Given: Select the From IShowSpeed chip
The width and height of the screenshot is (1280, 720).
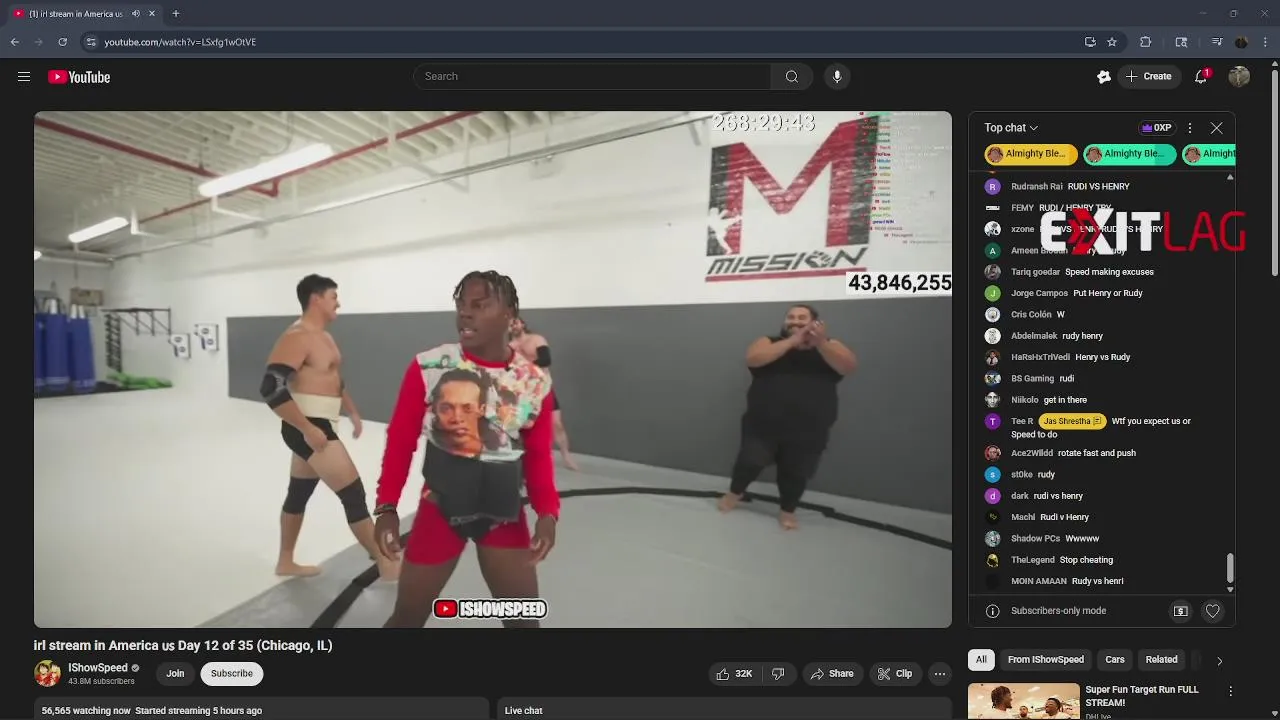Looking at the screenshot, I should [x=1046, y=660].
